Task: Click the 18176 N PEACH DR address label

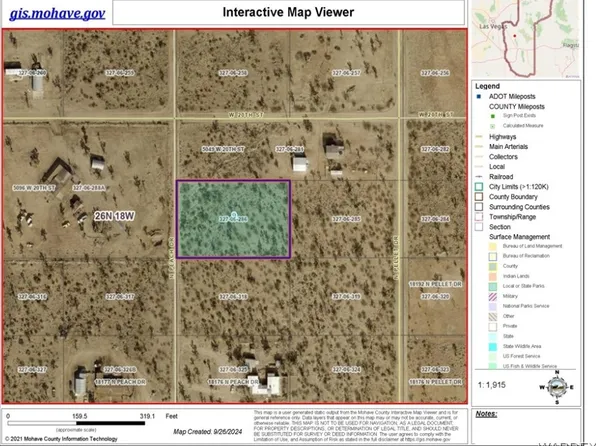Action: point(233,382)
